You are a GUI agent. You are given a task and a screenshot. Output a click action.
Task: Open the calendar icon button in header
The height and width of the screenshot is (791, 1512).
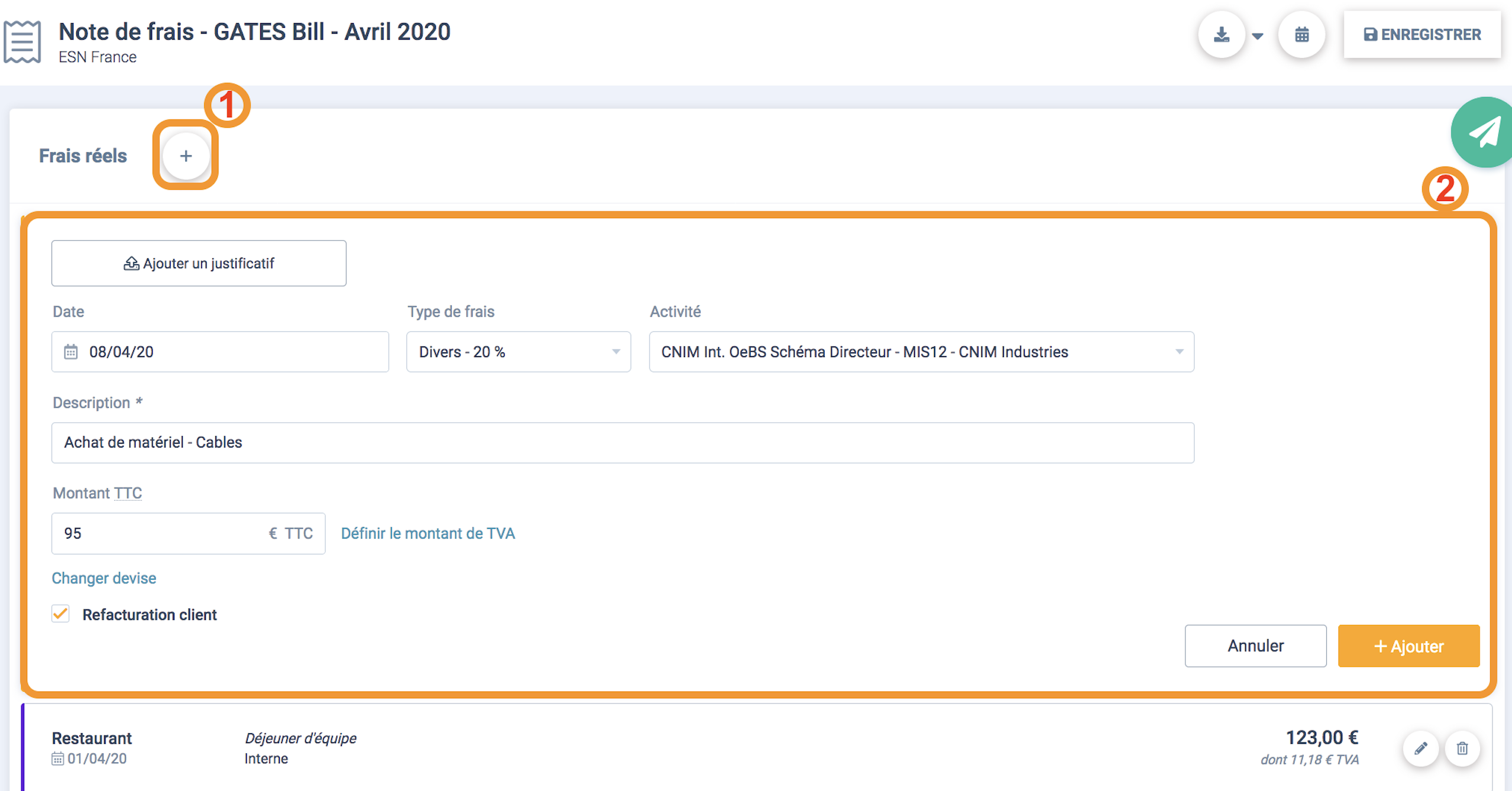[x=1301, y=34]
